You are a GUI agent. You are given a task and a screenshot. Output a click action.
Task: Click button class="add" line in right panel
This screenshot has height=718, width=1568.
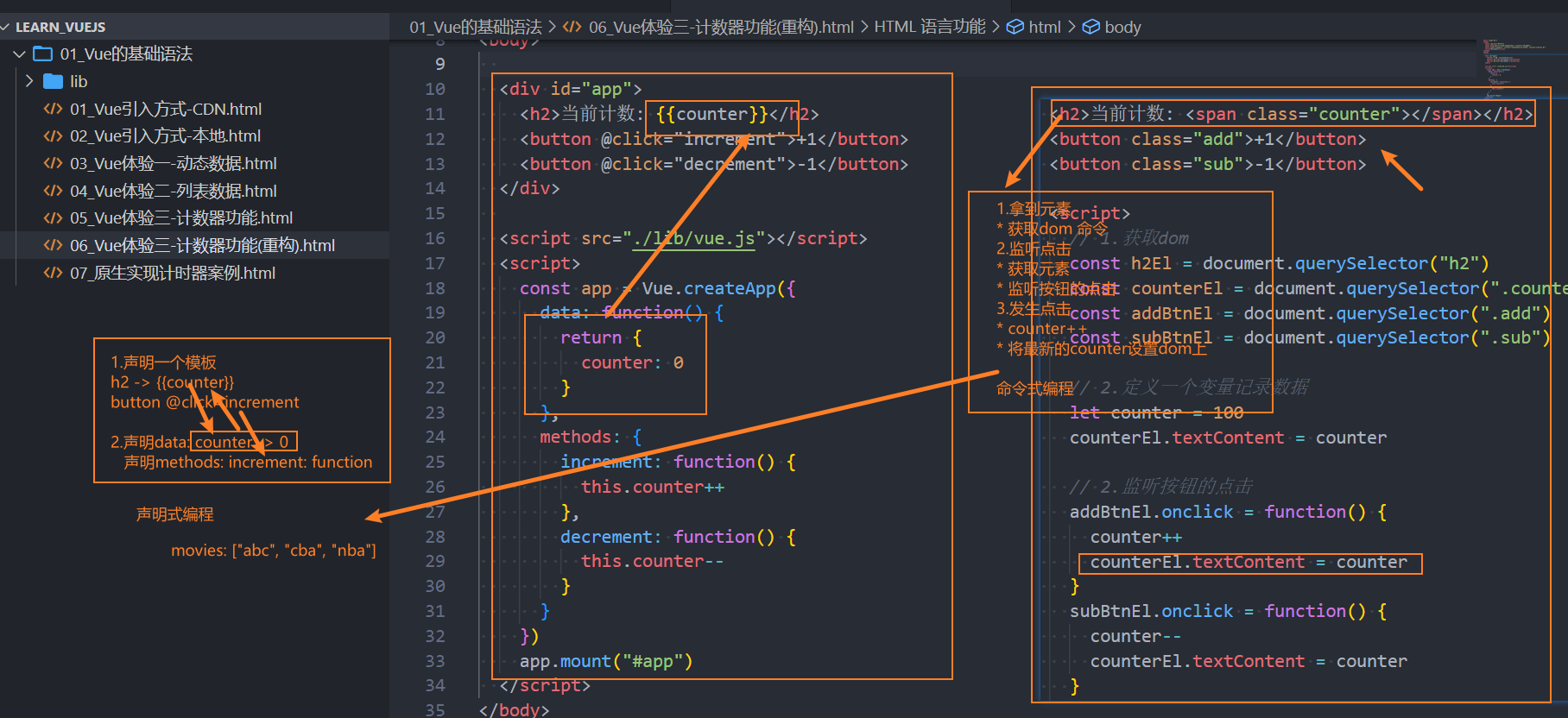1208,139
